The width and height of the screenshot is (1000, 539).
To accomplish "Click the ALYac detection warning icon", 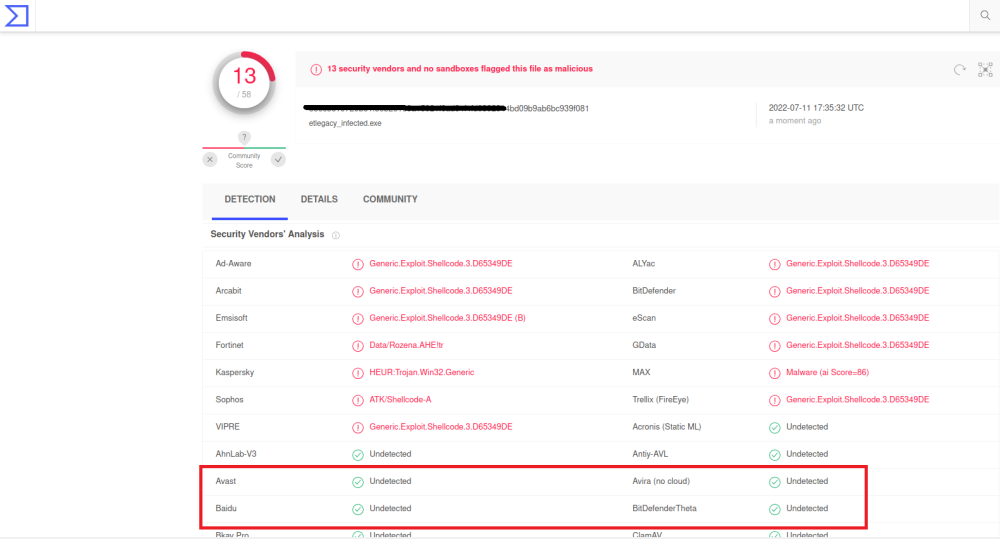I will [x=774, y=264].
